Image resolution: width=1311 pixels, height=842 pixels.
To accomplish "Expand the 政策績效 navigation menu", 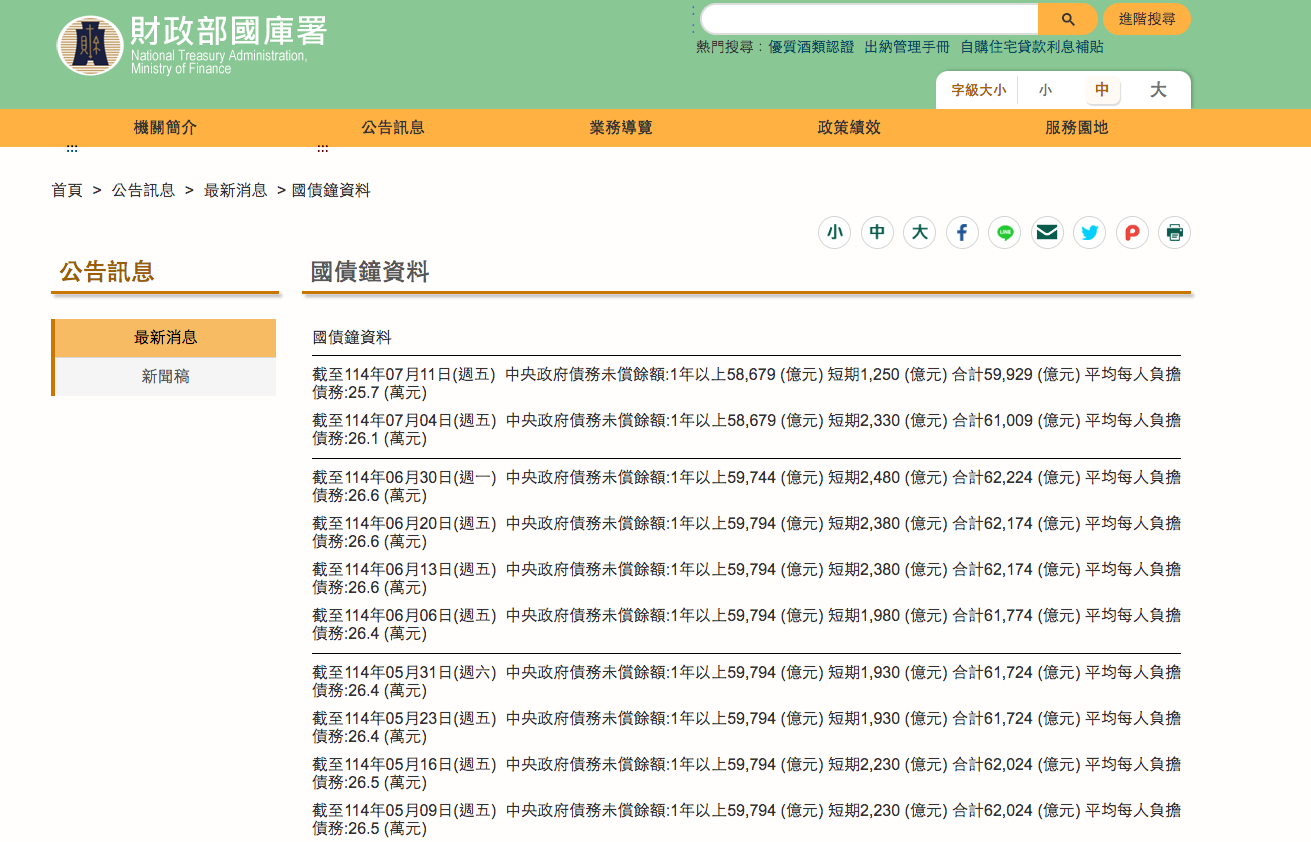I will click(848, 127).
